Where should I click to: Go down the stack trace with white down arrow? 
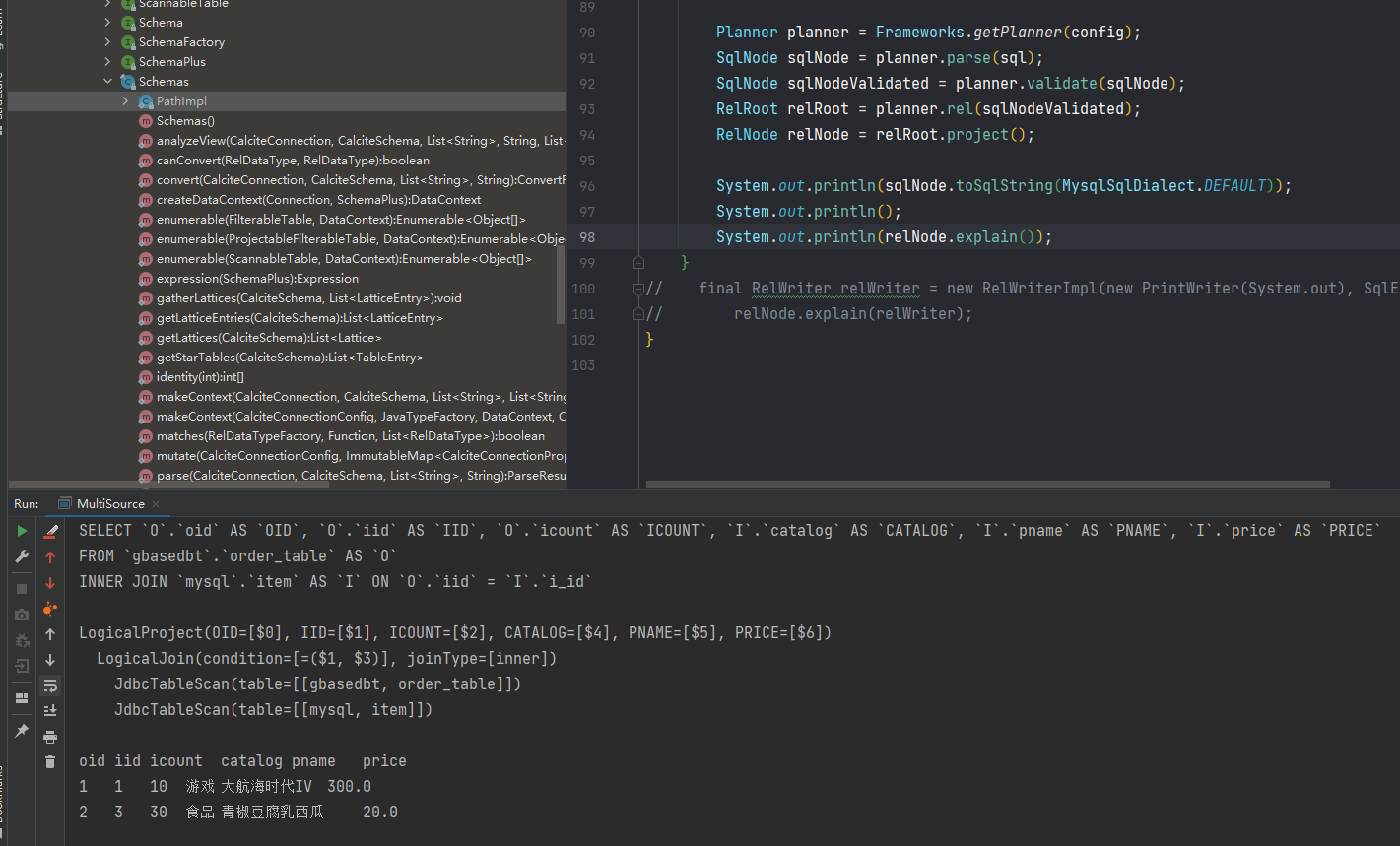50,660
